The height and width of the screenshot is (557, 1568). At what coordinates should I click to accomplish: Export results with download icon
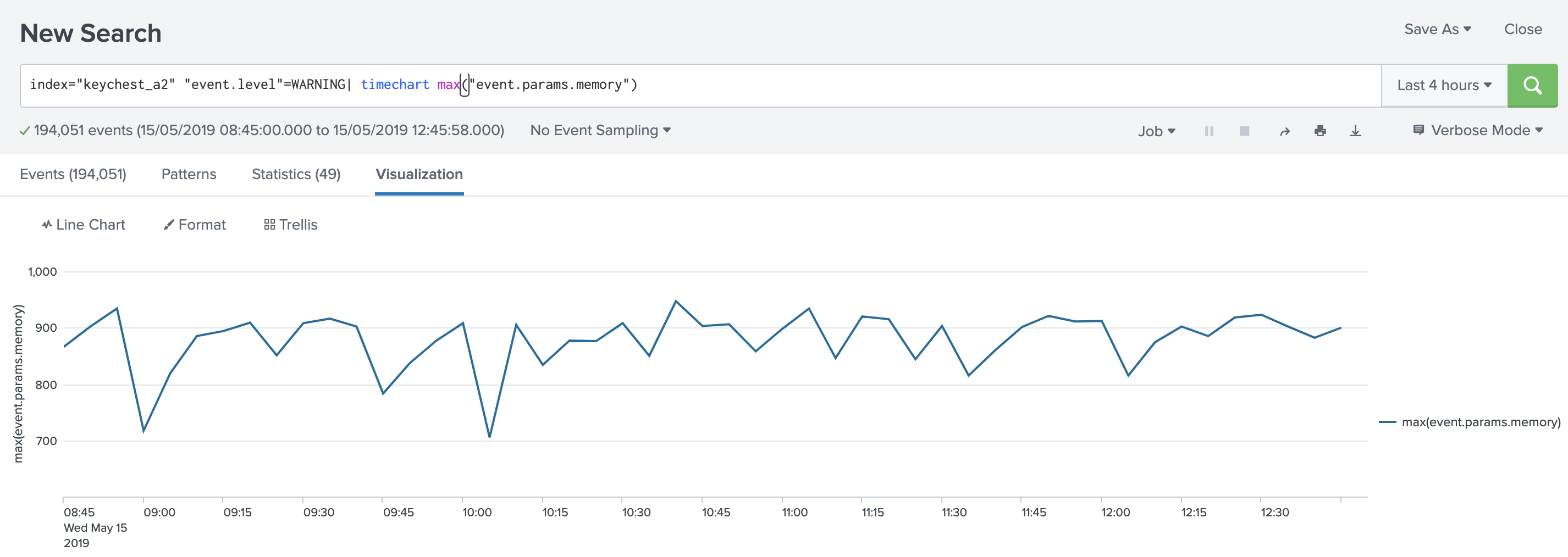[1355, 131]
